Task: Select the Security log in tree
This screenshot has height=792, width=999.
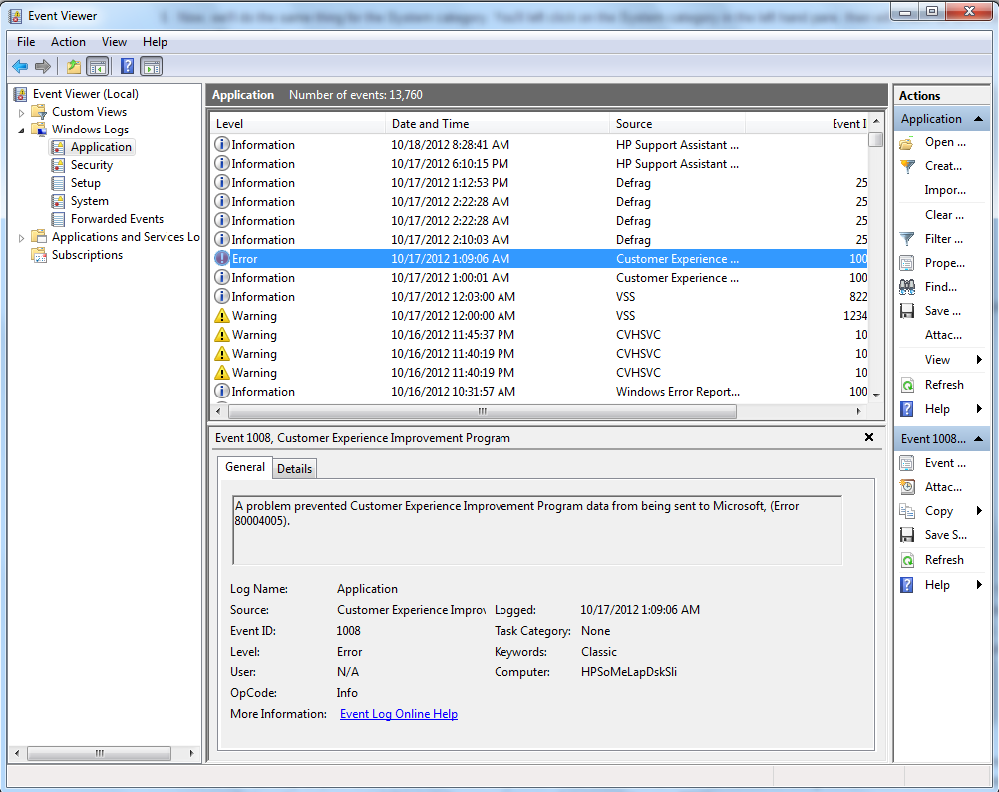Action: coord(91,165)
